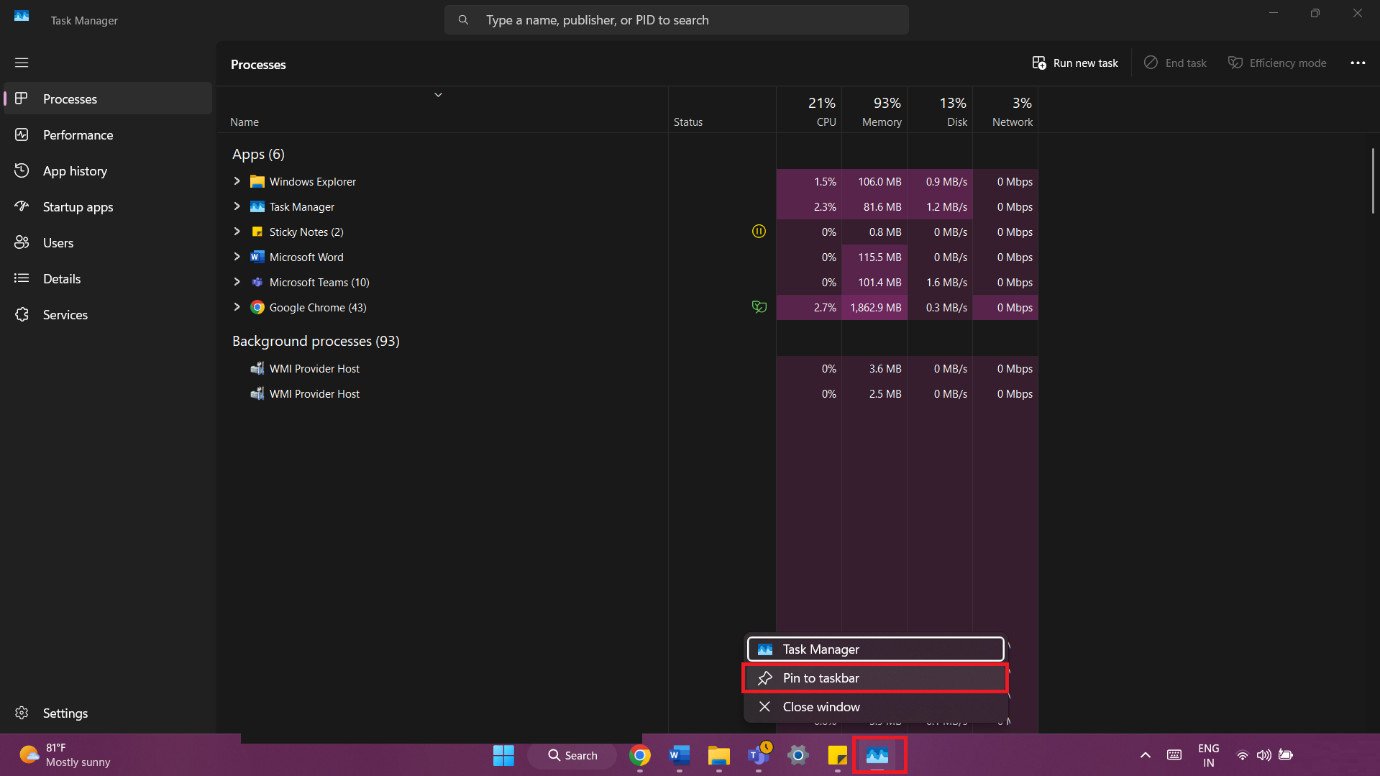Switch to the Users tab
The width and height of the screenshot is (1380, 776).
[107, 243]
